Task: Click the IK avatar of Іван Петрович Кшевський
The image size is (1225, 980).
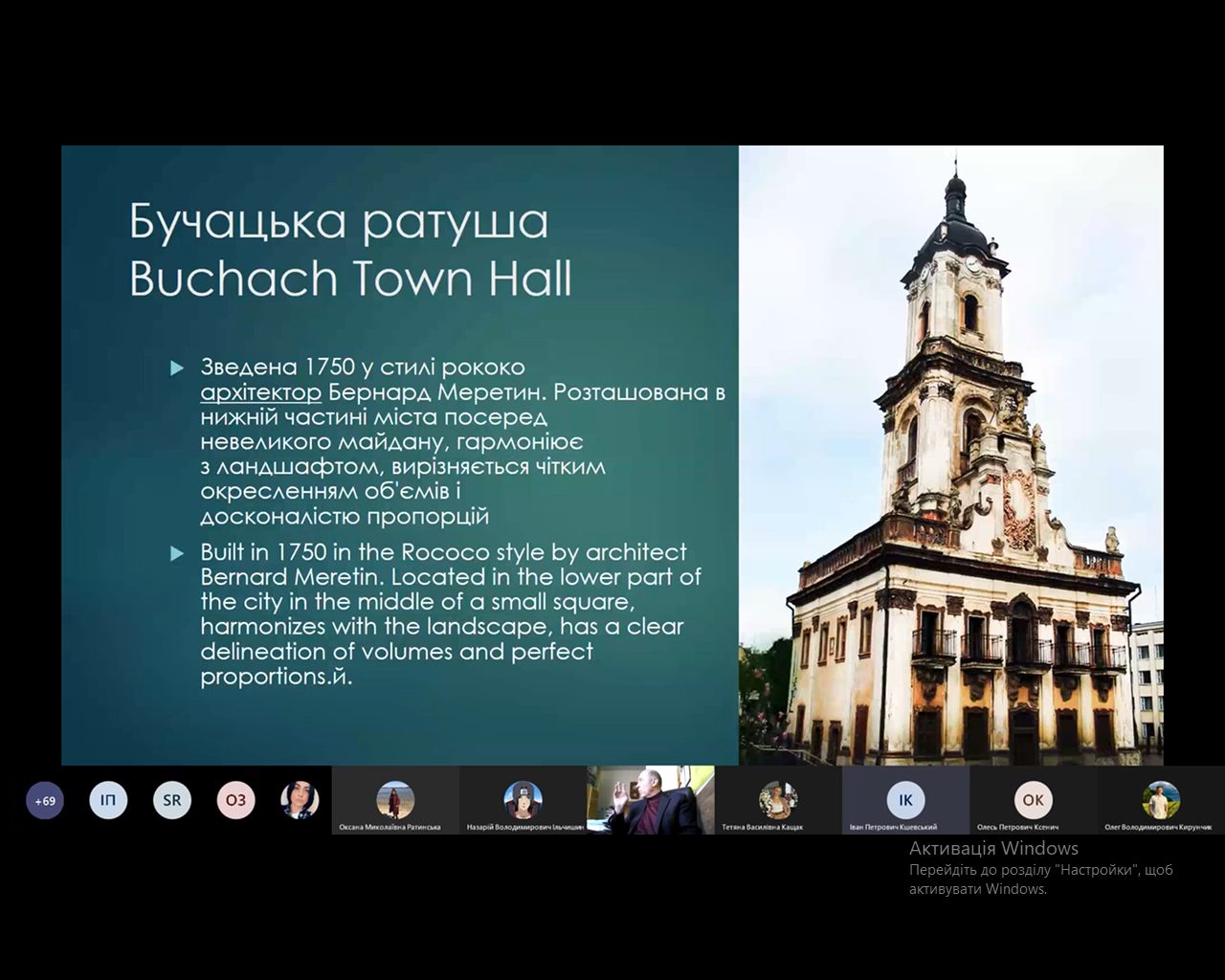Action: coord(905,798)
